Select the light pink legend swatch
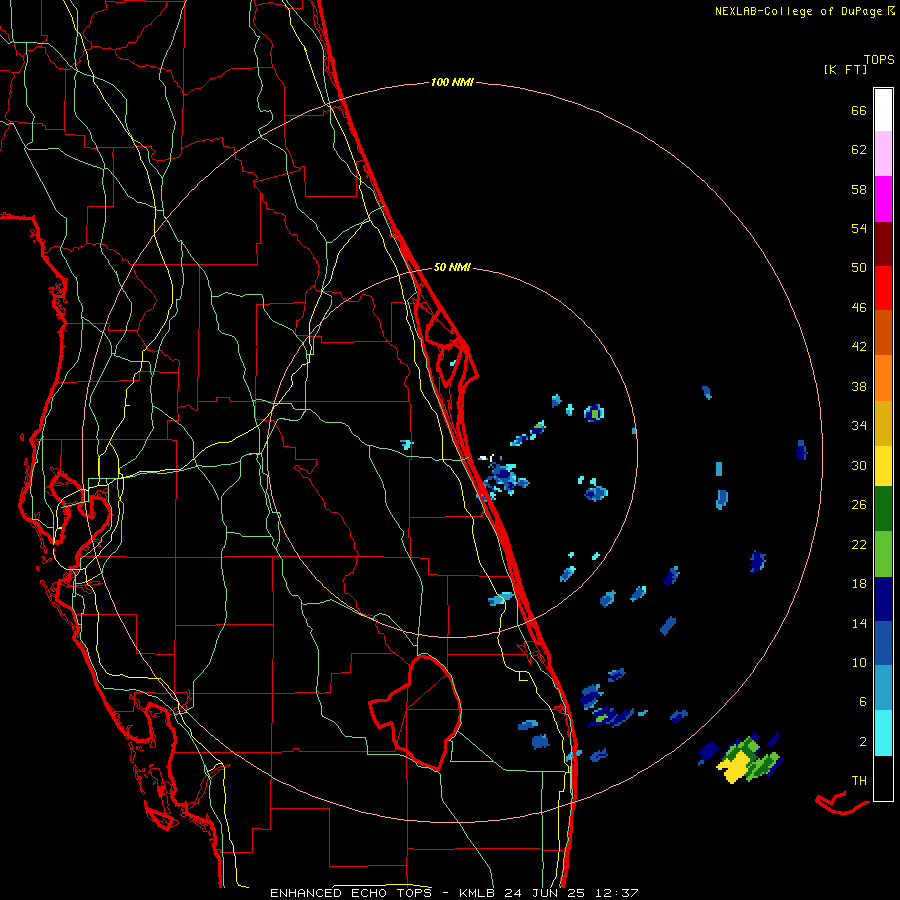Viewport: 900px width, 900px height. [x=883, y=153]
